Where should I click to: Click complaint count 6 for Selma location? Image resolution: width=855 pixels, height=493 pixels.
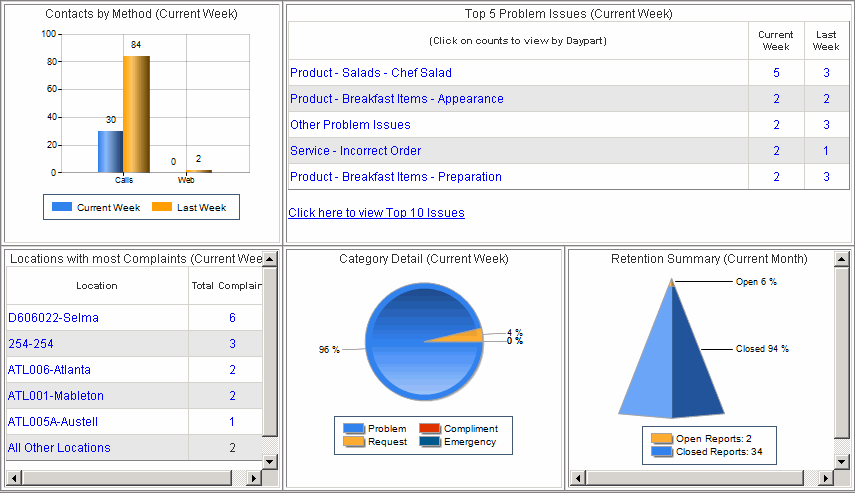coord(232,318)
